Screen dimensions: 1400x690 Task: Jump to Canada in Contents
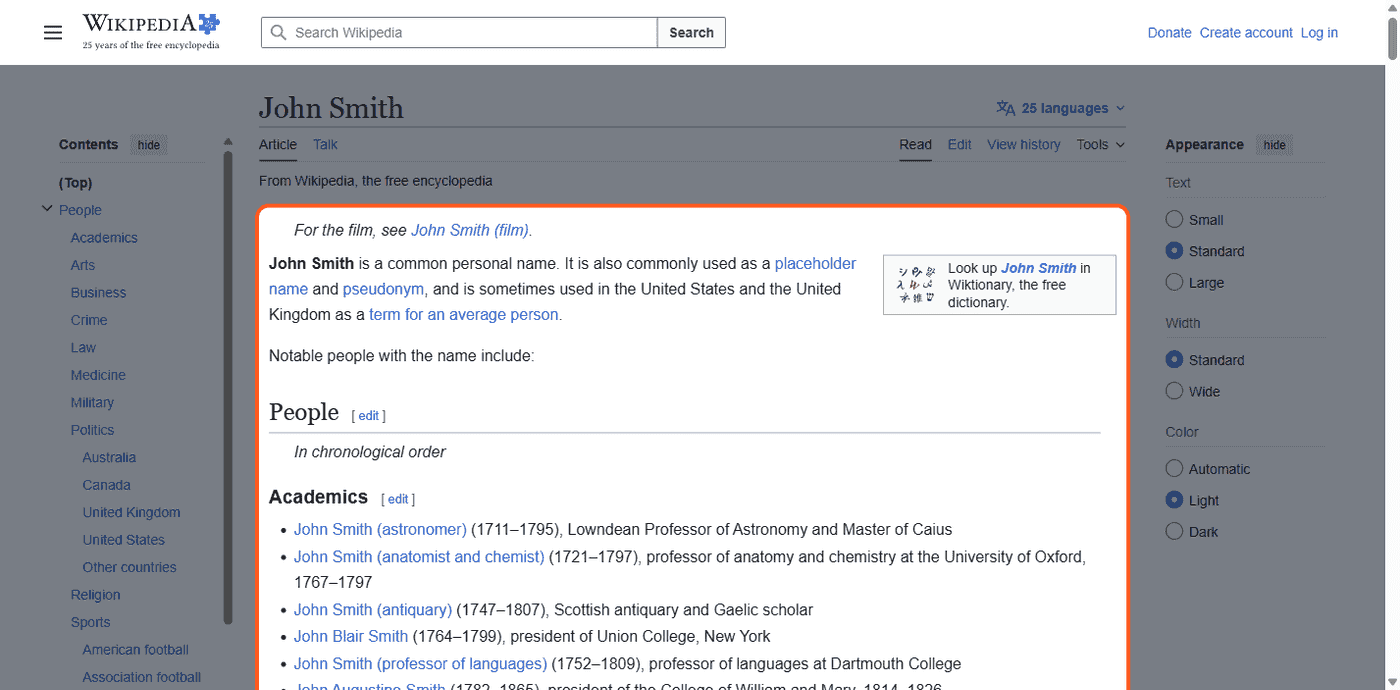point(106,485)
